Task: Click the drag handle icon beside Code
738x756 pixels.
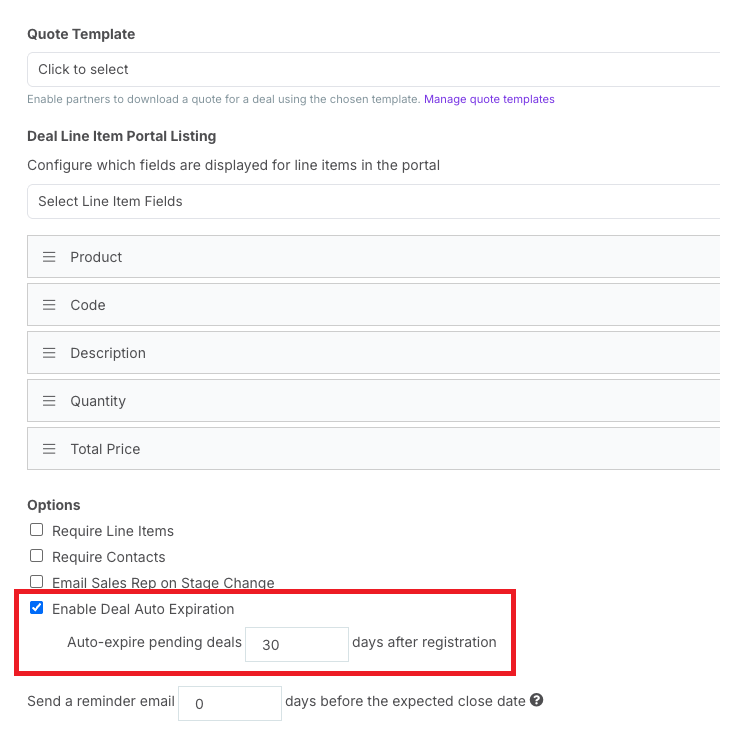Action: (x=49, y=305)
